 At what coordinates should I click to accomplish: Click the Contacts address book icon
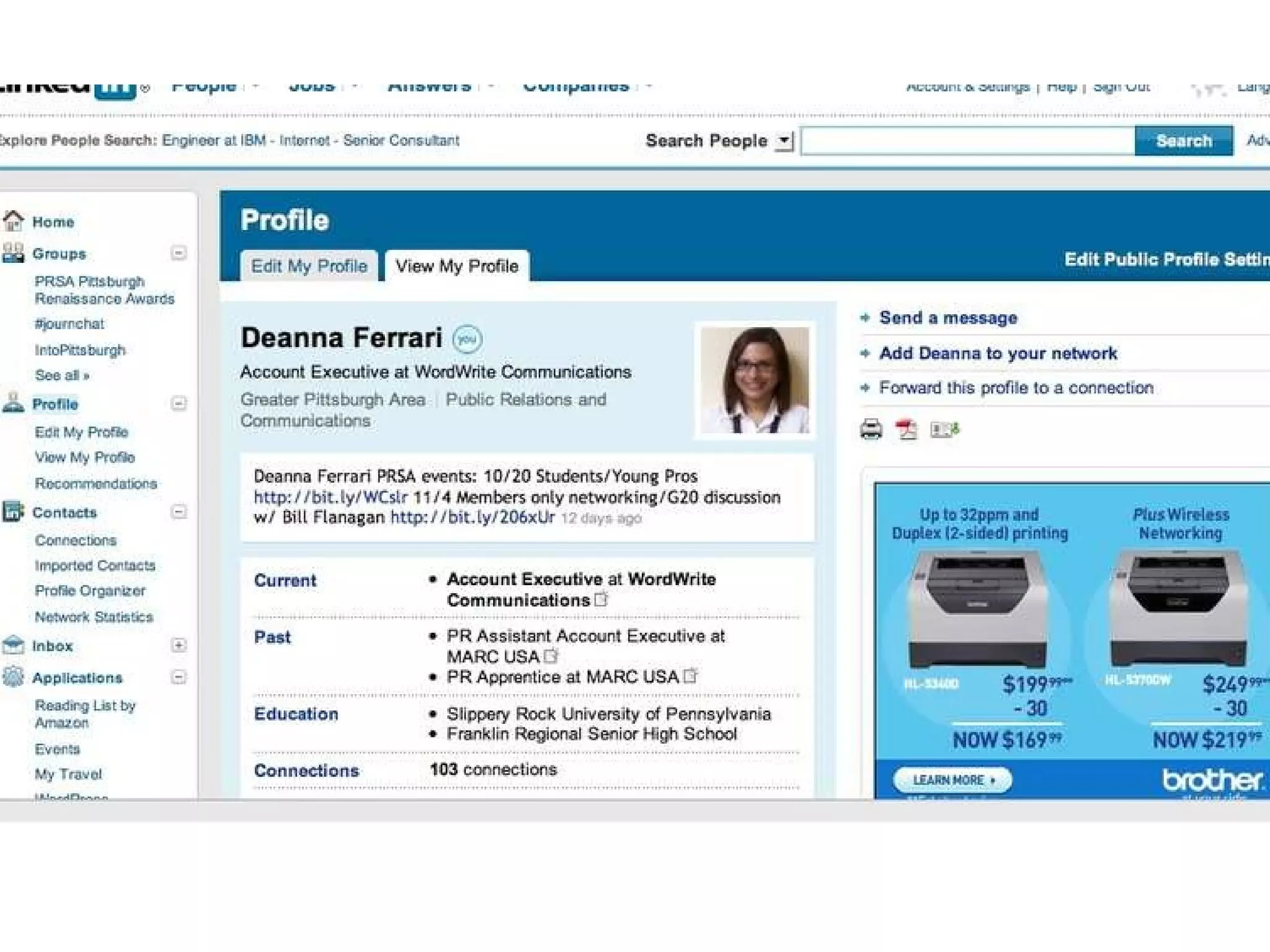[13, 512]
